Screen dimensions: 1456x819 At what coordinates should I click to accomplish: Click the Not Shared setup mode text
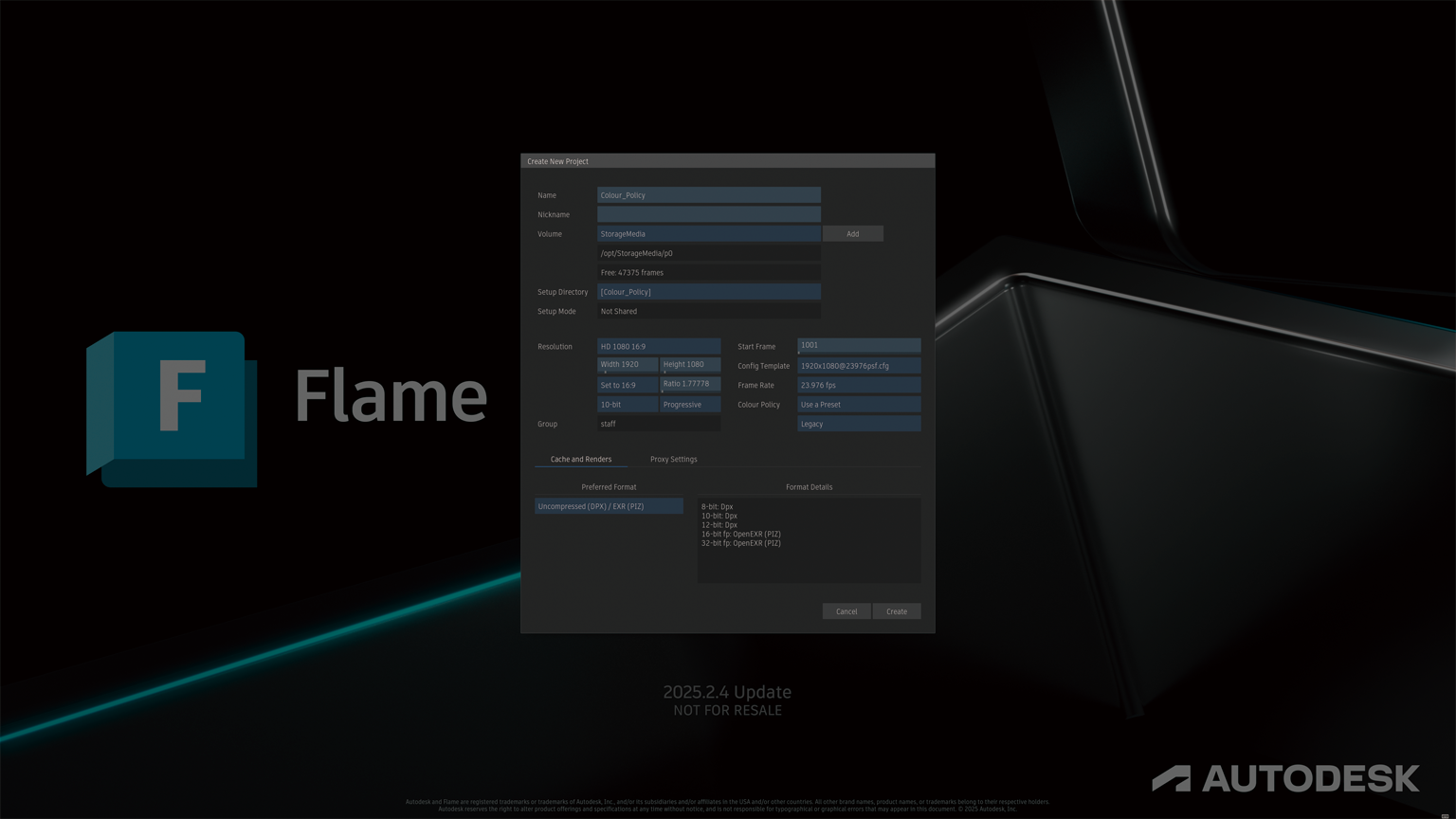618,312
